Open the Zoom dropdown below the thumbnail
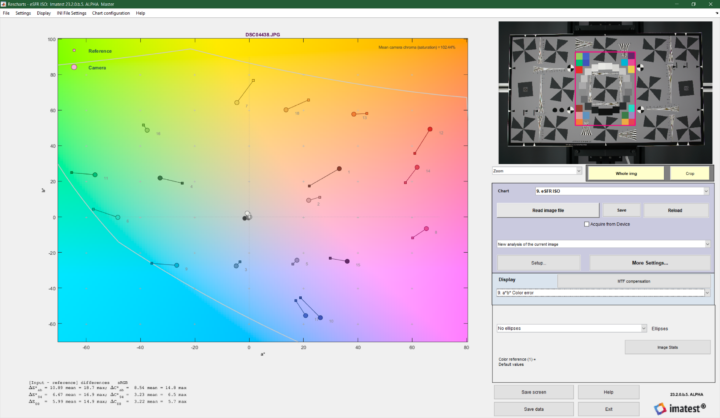Viewport: 720px width, 418px height. pyautogui.click(x=537, y=171)
